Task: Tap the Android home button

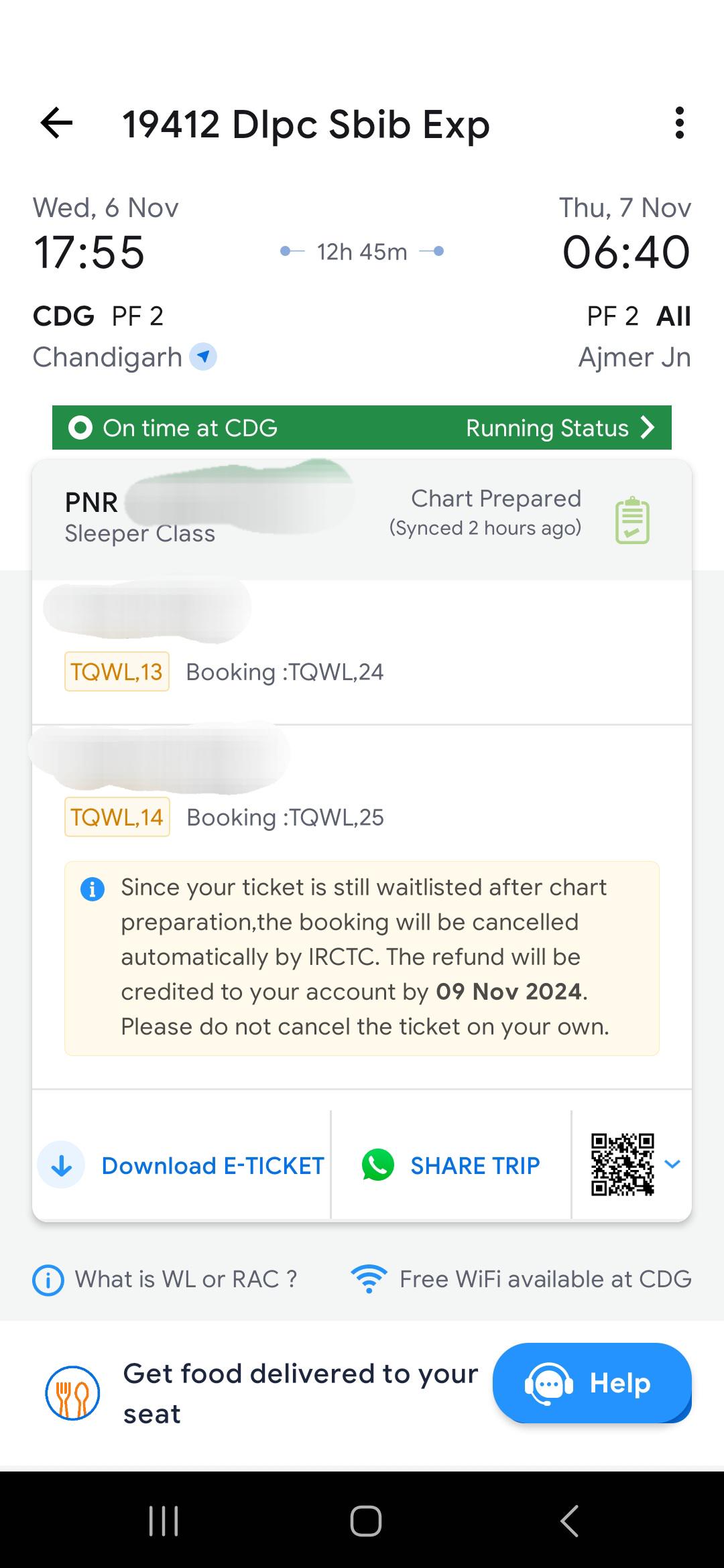Action: click(x=362, y=1520)
